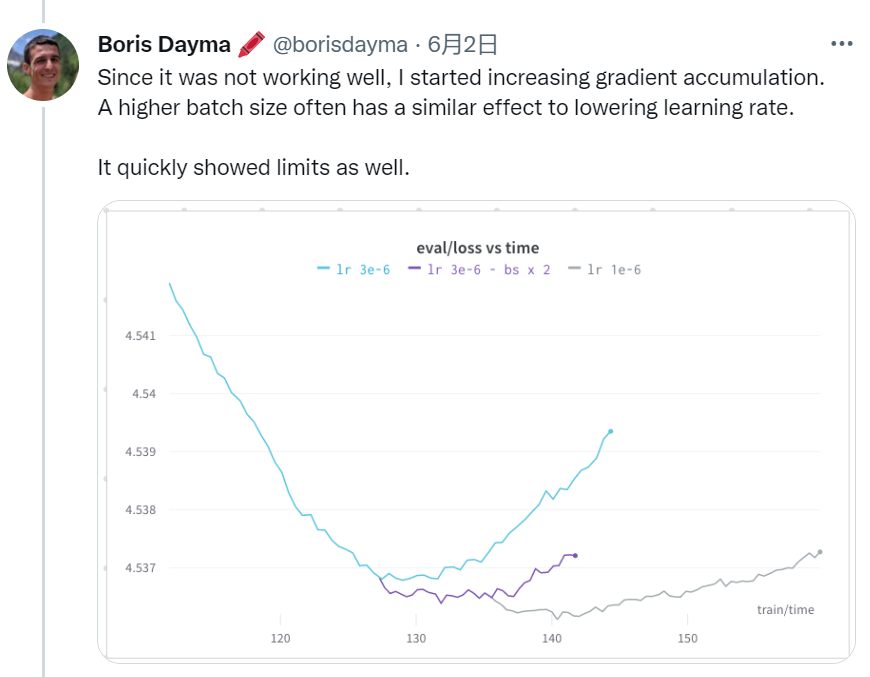Viewport: 870px width, 677px height.
Task: Click the 4.537 tick on the y-axis
Action: coord(139,567)
